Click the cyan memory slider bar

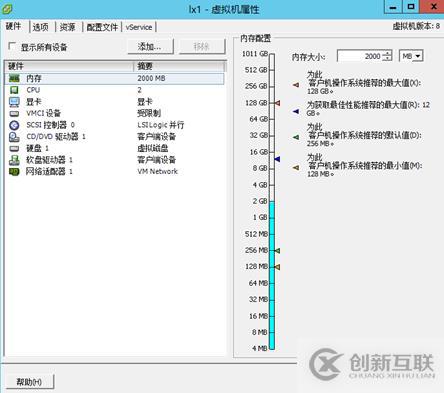coord(272,275)
